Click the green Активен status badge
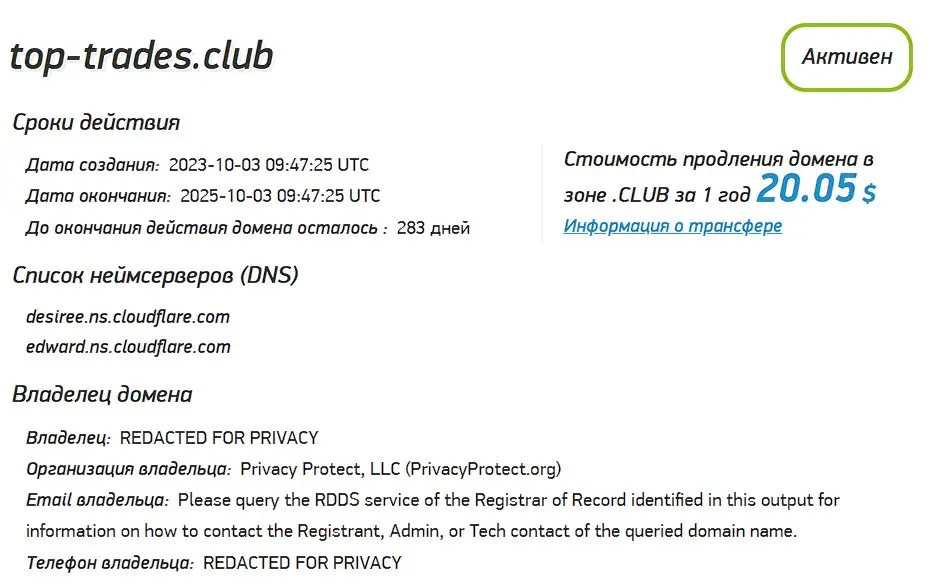This screenshot has height=585, width=938. [845, 57]
